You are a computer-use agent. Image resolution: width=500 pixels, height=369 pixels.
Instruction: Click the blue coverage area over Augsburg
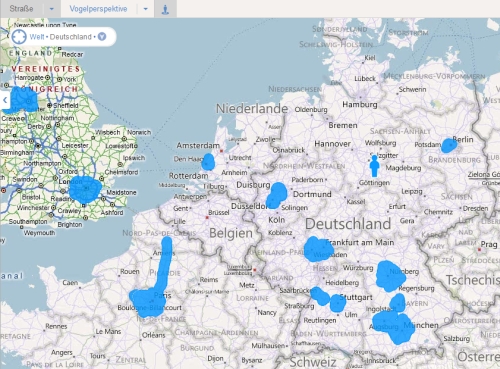pyautogui.click(x=384, y=322)
